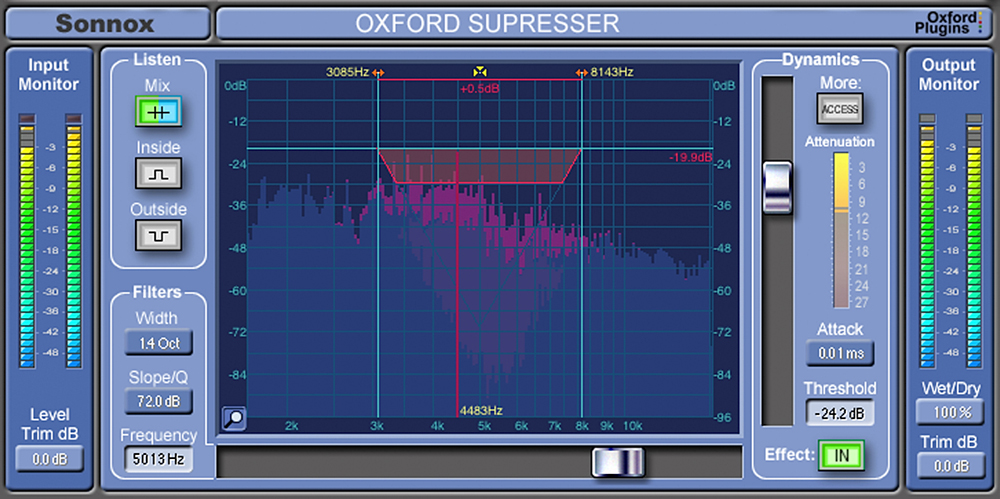Click the Sonnox logo panel

[x=105, y=24]
